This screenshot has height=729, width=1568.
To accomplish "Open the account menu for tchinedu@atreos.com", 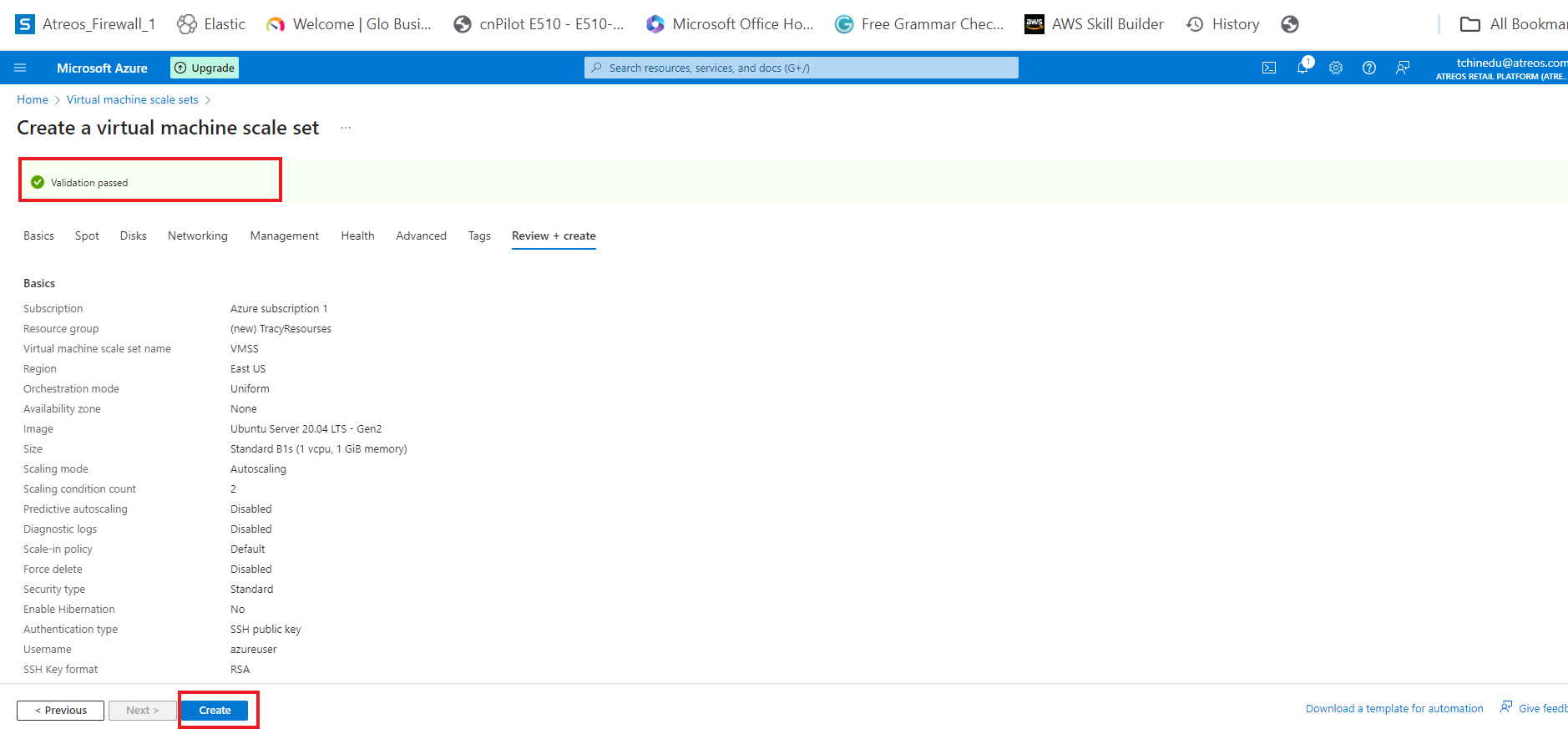I will [1501, 68].
